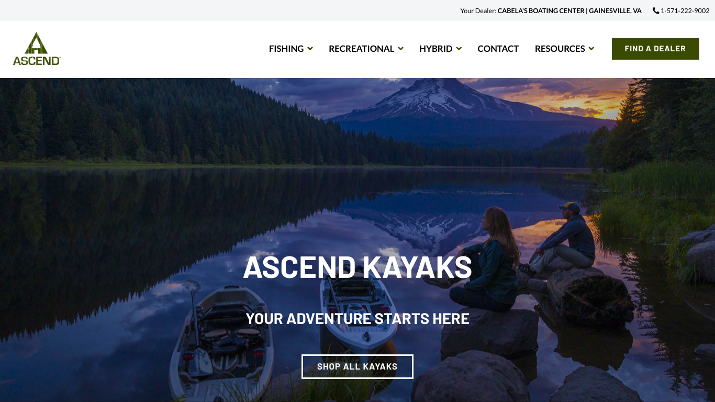Screen dimensions: 715x402
Task: Click the Ascend logo icon
Action: 36,43
